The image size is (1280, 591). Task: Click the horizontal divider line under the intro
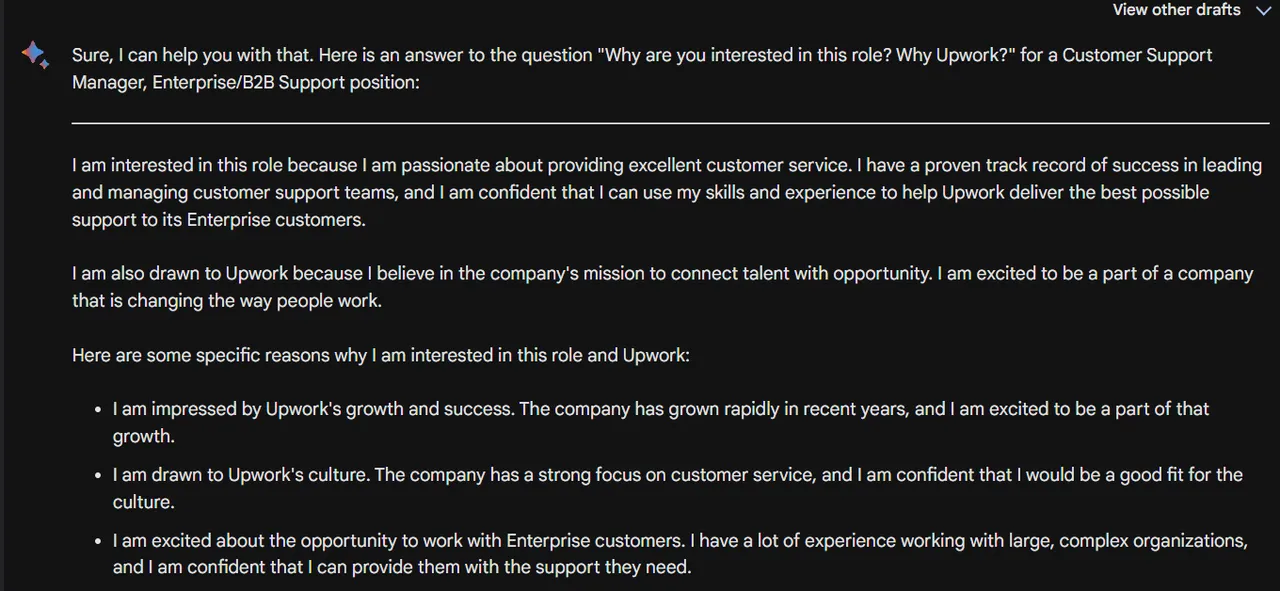click(x=670, y=123)
